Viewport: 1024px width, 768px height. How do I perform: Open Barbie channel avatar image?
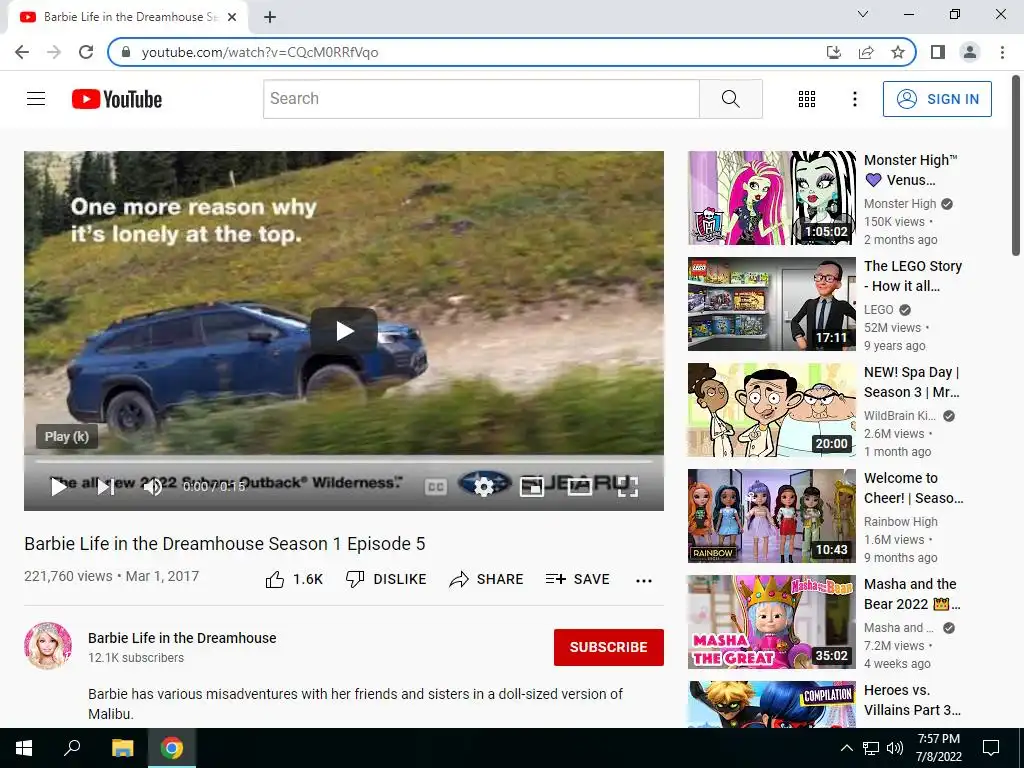[x=48, y=646]
